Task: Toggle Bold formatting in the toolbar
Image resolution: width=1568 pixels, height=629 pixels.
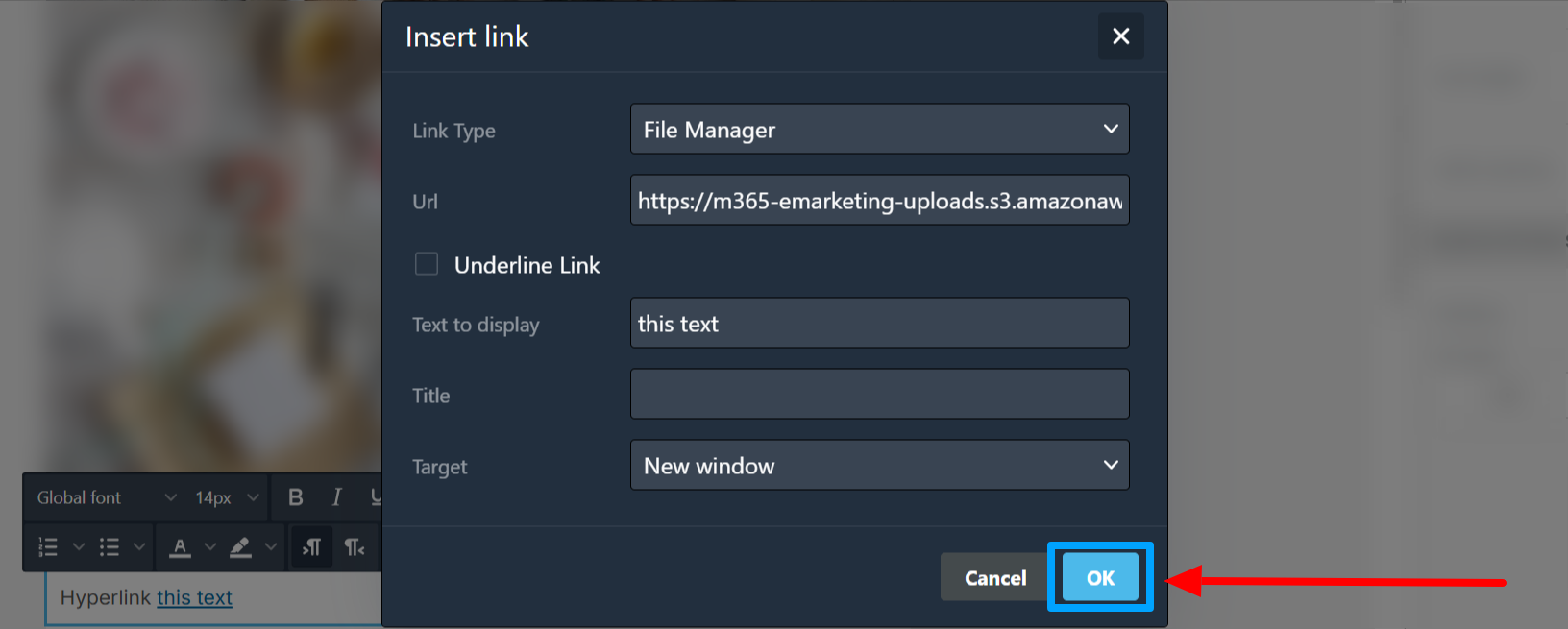Action: (x=296, y=497)
